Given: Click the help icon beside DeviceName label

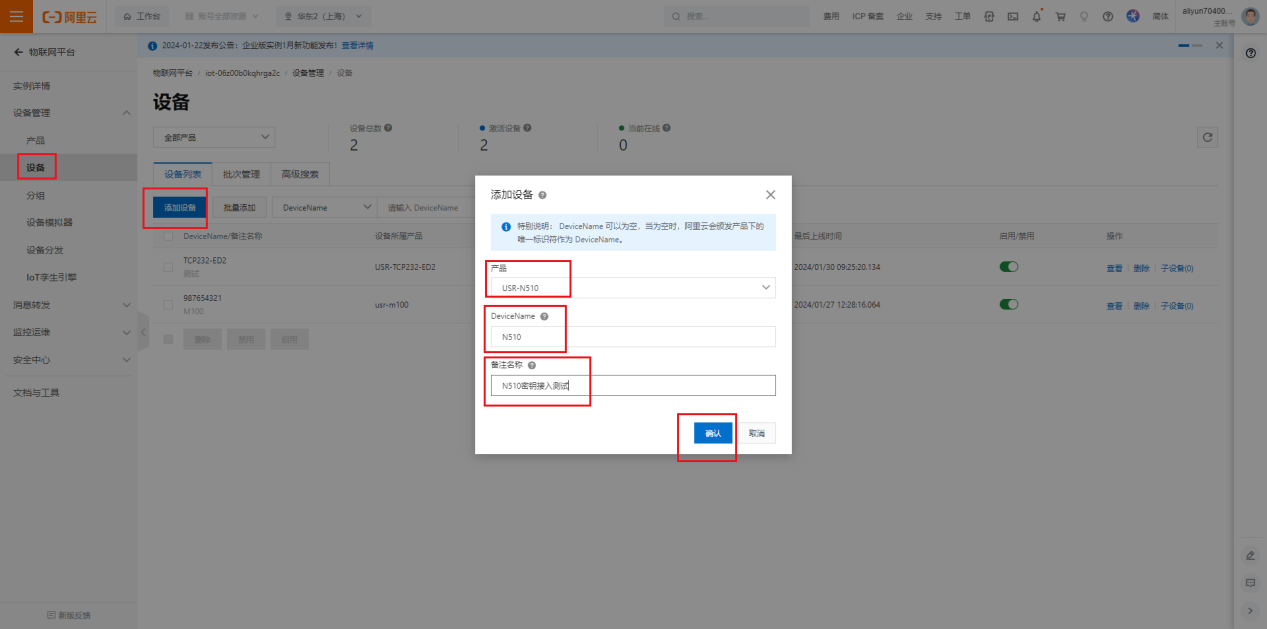Looking at the screenshot, I should point(544,316).
